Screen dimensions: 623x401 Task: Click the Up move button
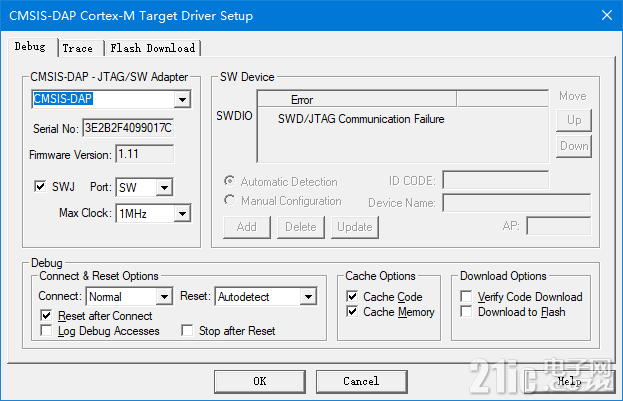[x=574, y=120]
